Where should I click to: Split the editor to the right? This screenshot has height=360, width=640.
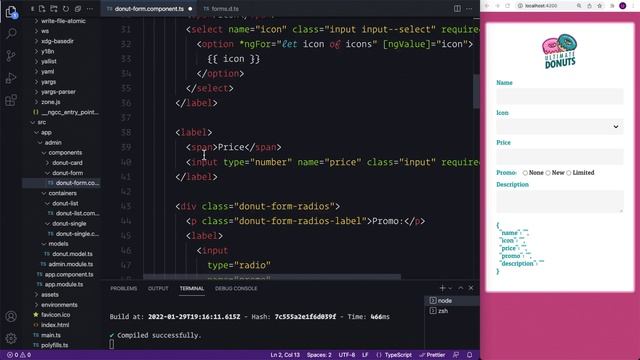point(457,9)
